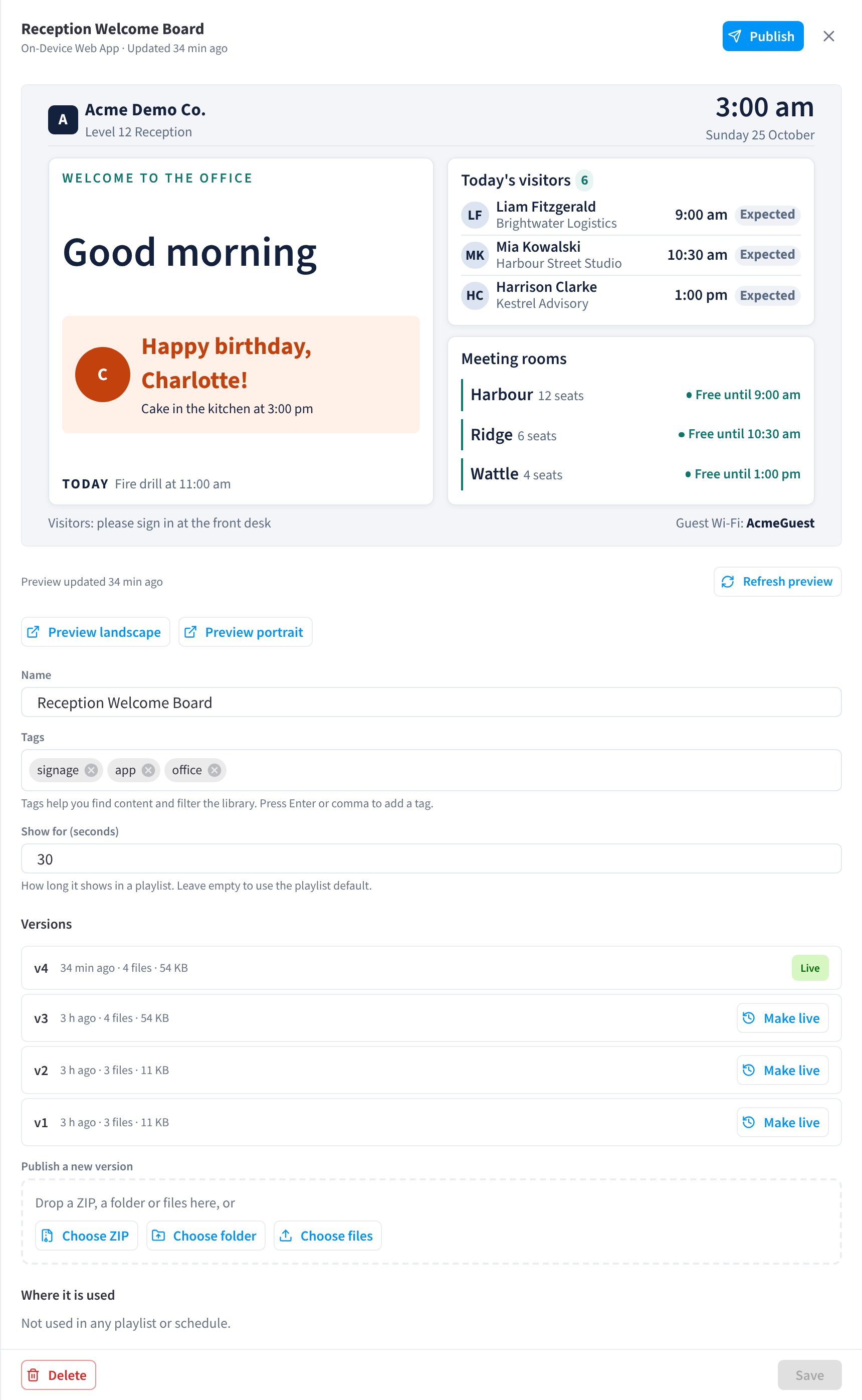Click the AcmeGuest Wi-Fi text
Viewport: 862px width, 1400px height.
pyautogui.click(x=780, y=523)
